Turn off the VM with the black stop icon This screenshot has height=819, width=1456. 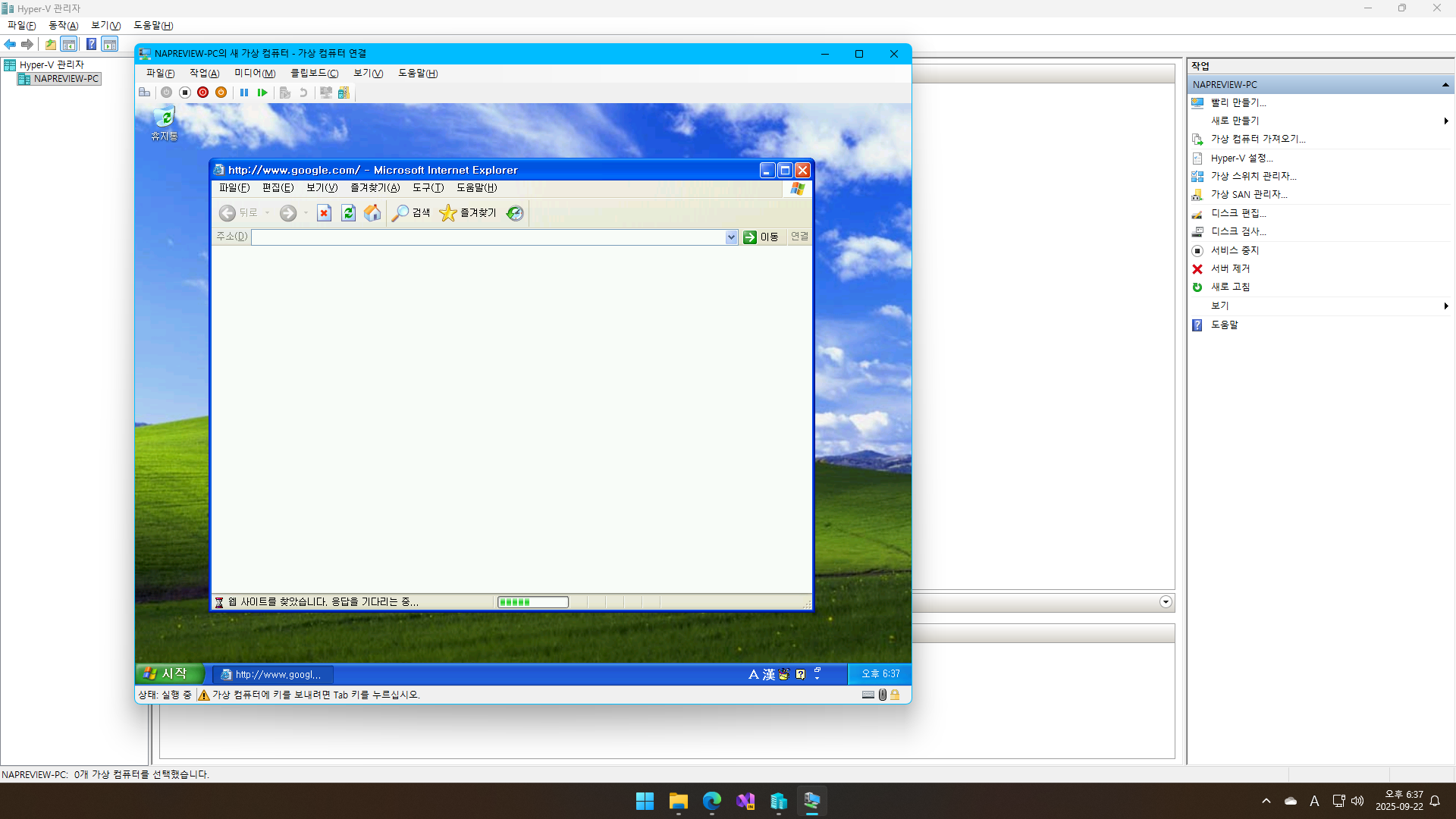[184, 93]
